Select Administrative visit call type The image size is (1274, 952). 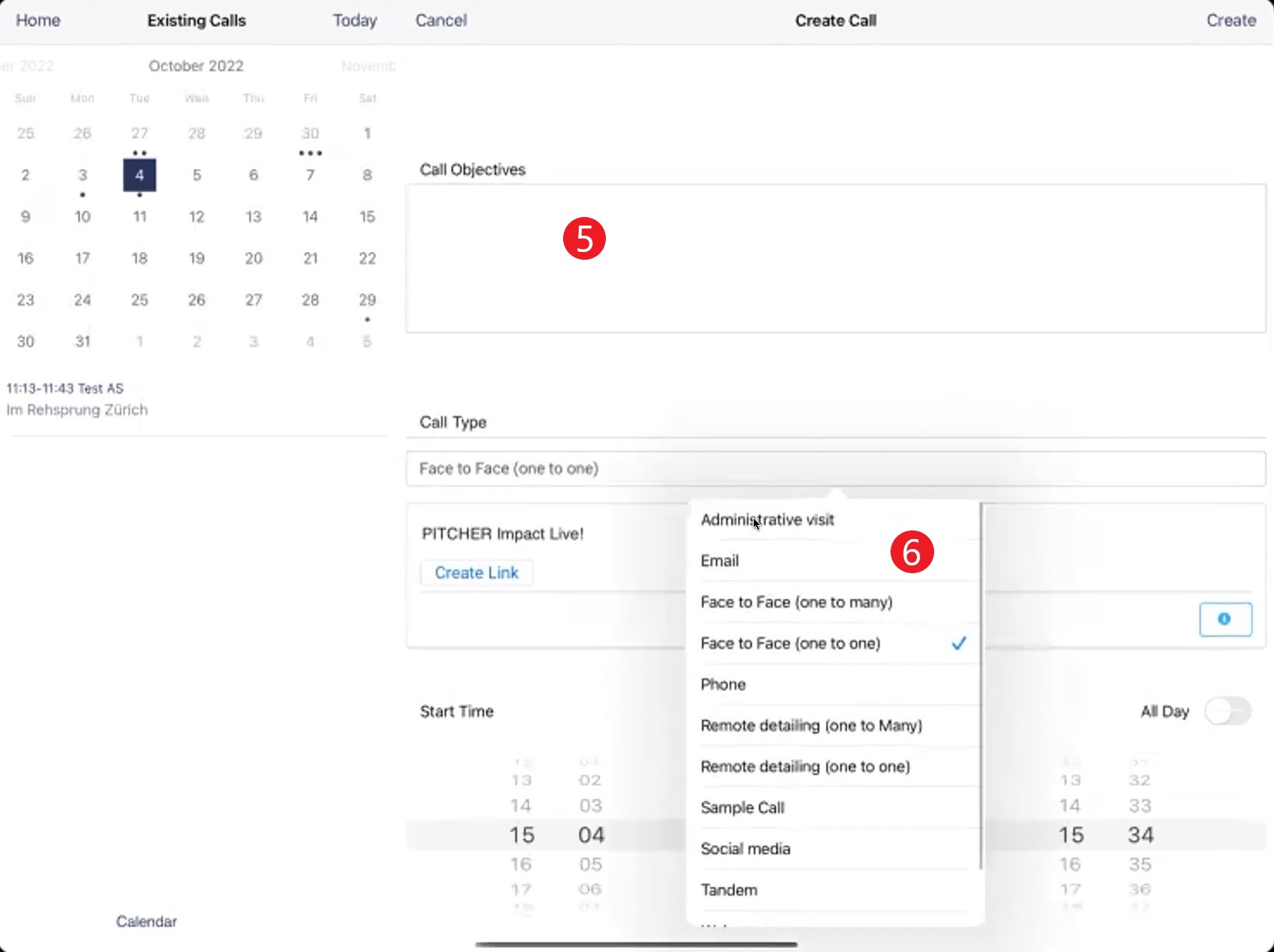point(767,520)
